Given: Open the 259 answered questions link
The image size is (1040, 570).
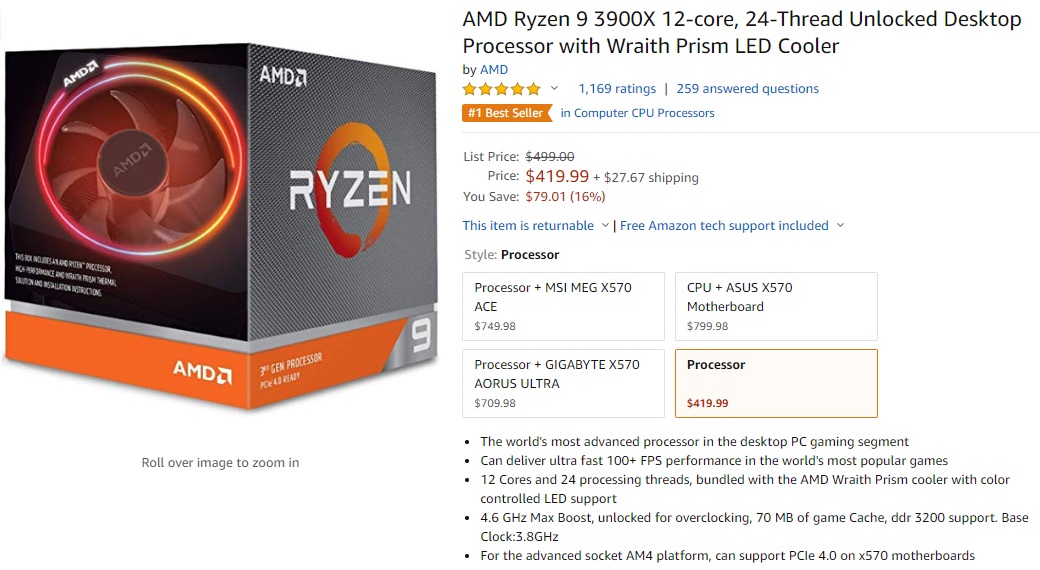Looking at the screenshot, I should tap(747, 89).
